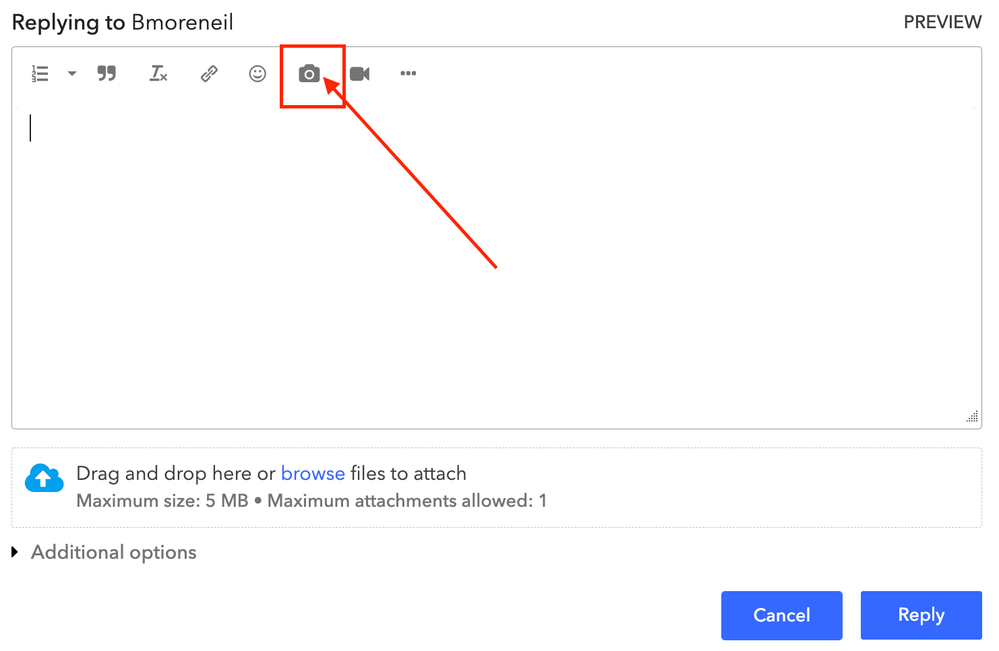
Task: Expand more toolbar options via the ellipsis
Action: tap(408, 74)
